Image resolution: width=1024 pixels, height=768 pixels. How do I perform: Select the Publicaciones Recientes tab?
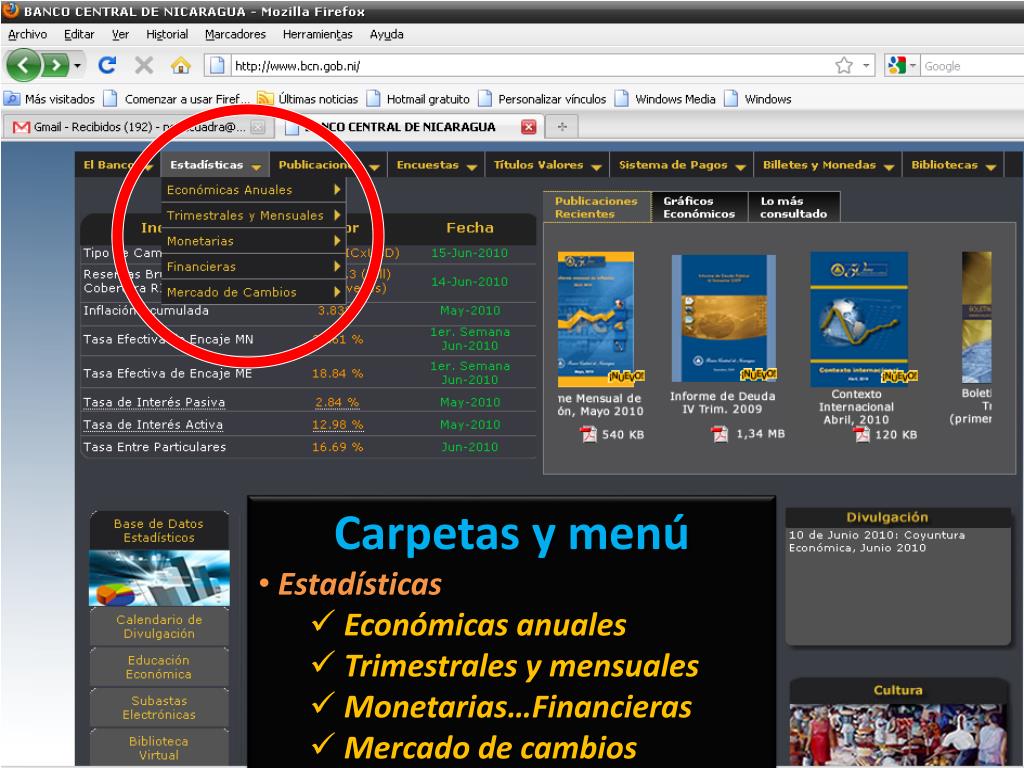tap(596, 207)
